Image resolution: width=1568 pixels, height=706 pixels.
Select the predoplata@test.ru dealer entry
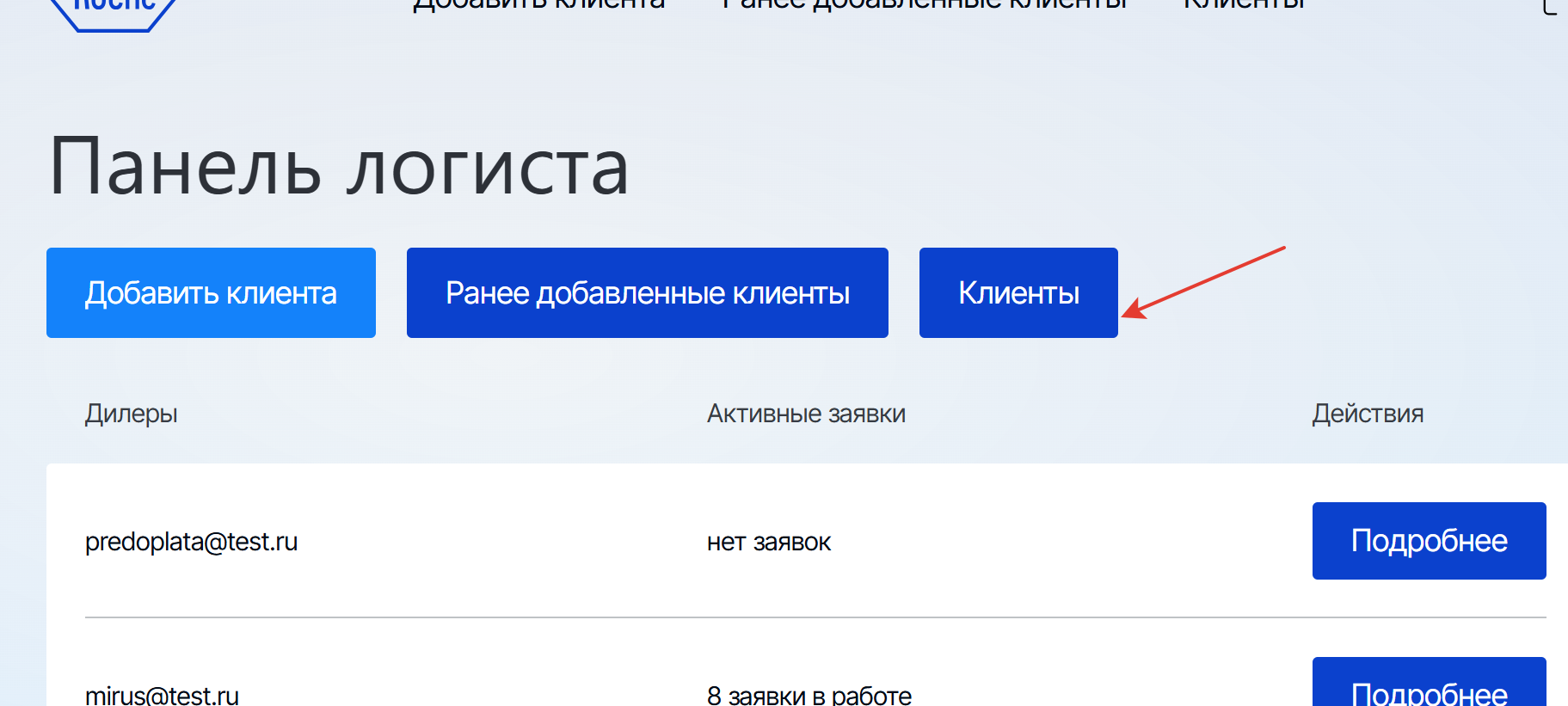[191, 542]
